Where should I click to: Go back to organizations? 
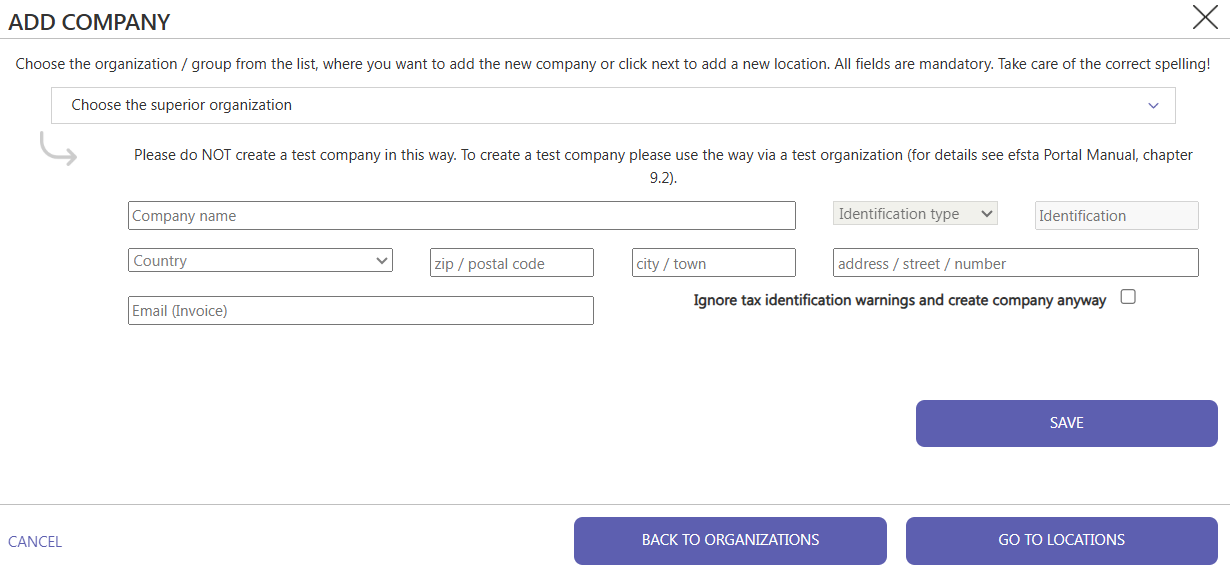pos(730,540)
